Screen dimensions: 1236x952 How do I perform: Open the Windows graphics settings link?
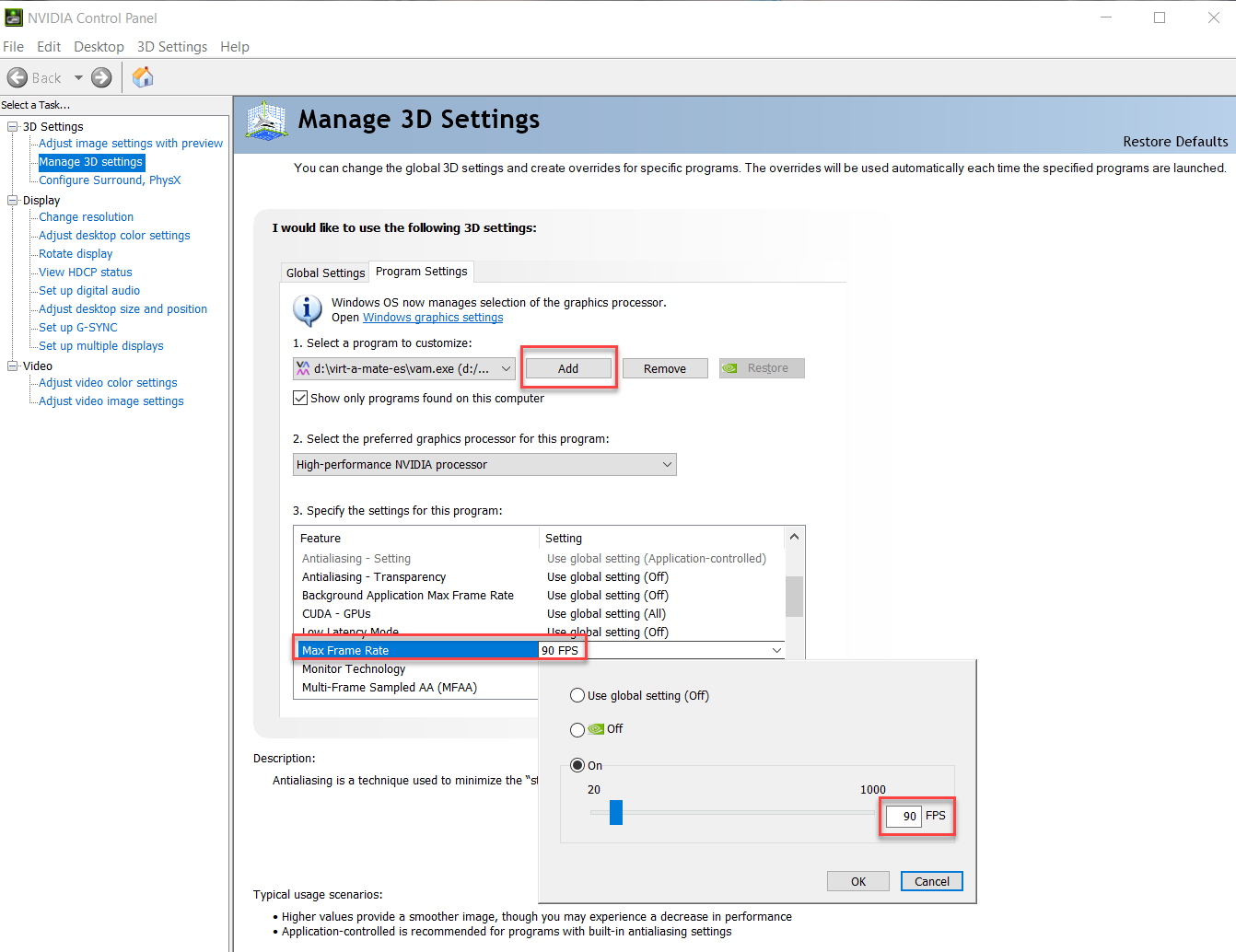[433, 318]
